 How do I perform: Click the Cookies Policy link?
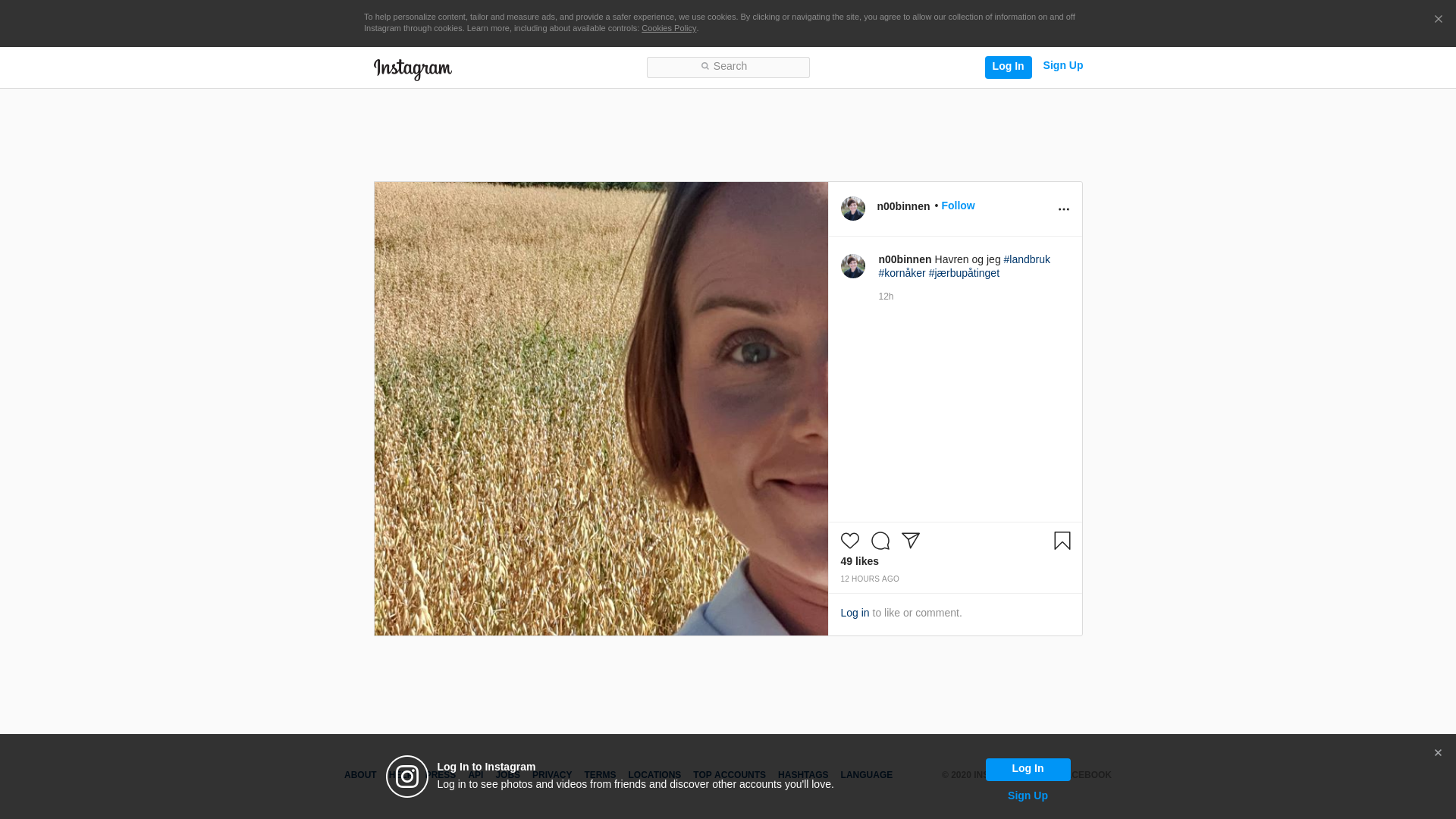(x=668, y=28)
